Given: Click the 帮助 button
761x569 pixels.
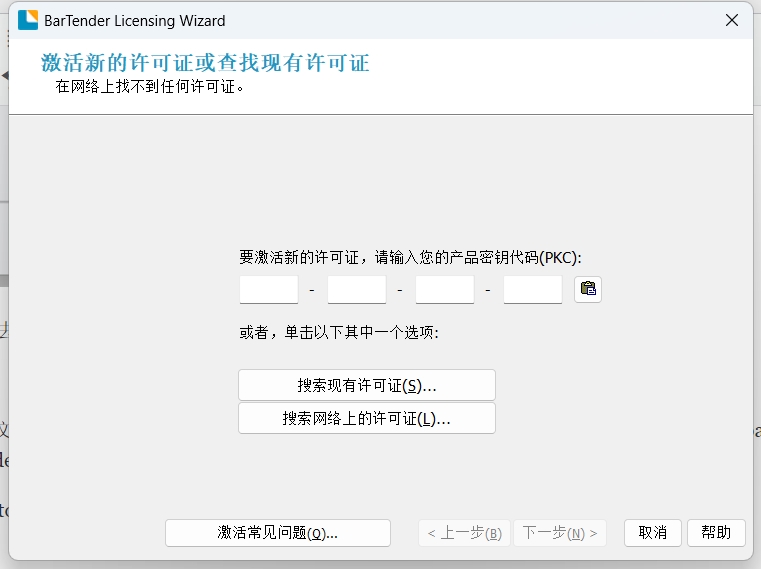Looking at the screenshot, I should (x=716, y=533).
